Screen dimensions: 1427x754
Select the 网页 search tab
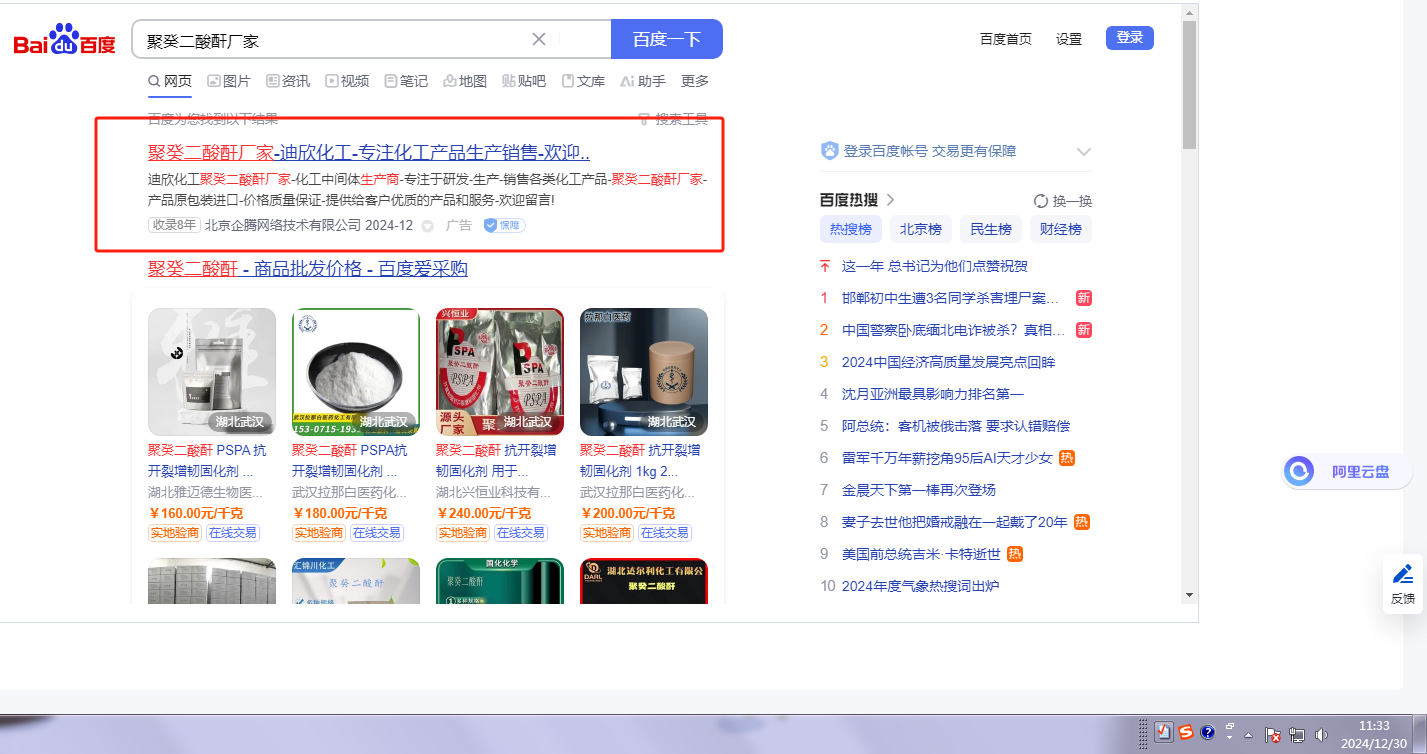coord(170,81)
